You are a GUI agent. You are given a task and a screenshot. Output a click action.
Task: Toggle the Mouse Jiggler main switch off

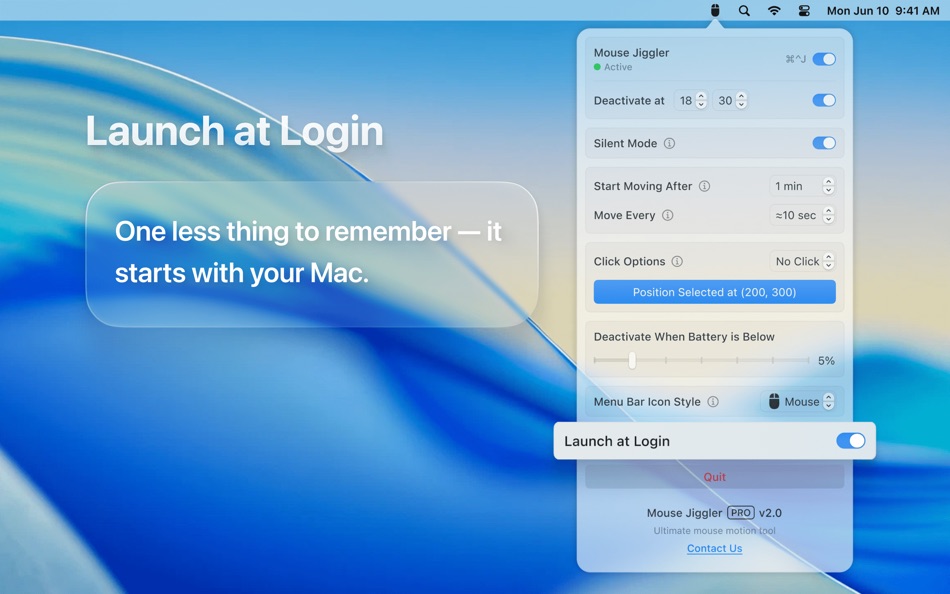coord(824,59)
